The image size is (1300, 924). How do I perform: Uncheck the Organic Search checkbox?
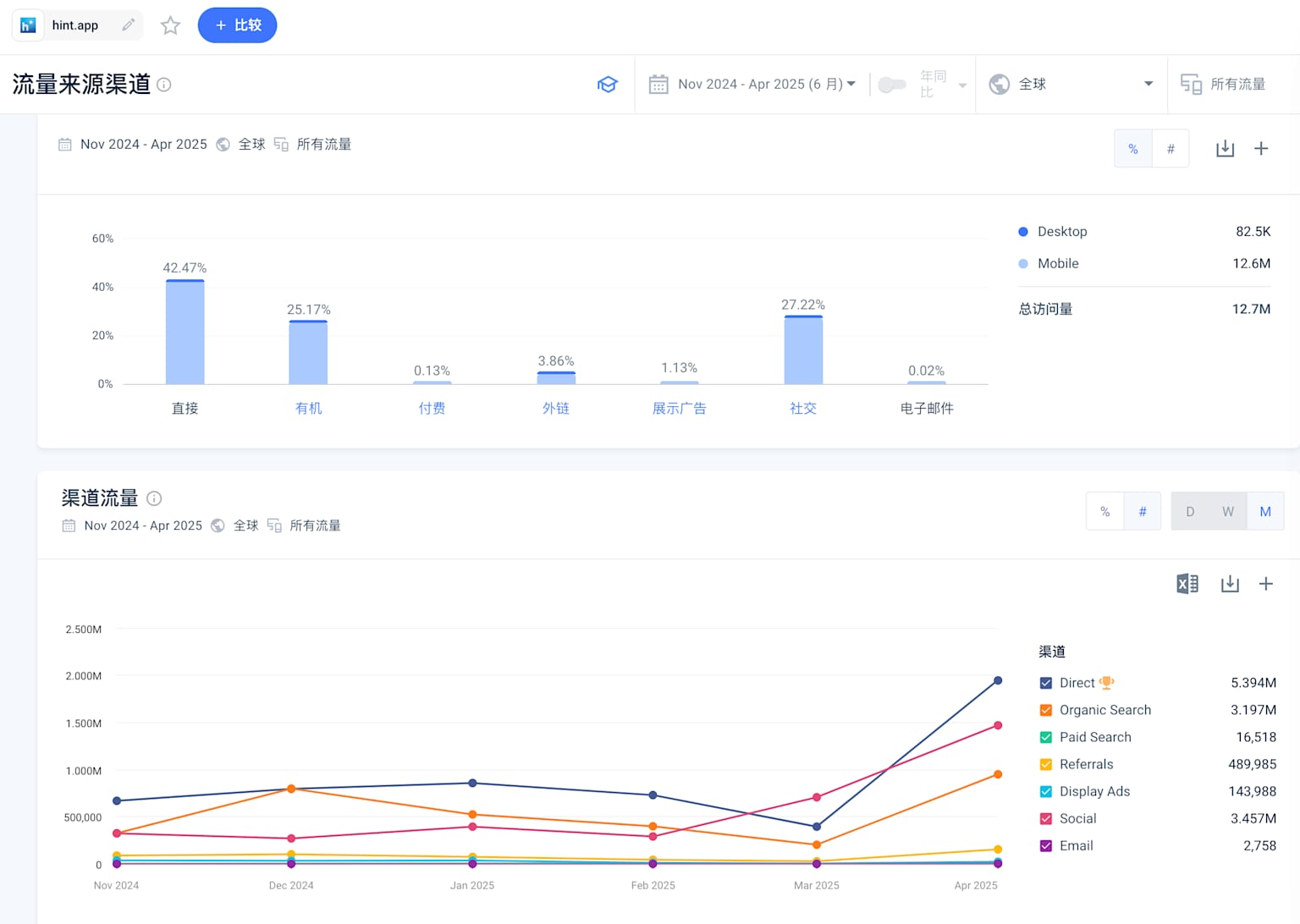1046,710
